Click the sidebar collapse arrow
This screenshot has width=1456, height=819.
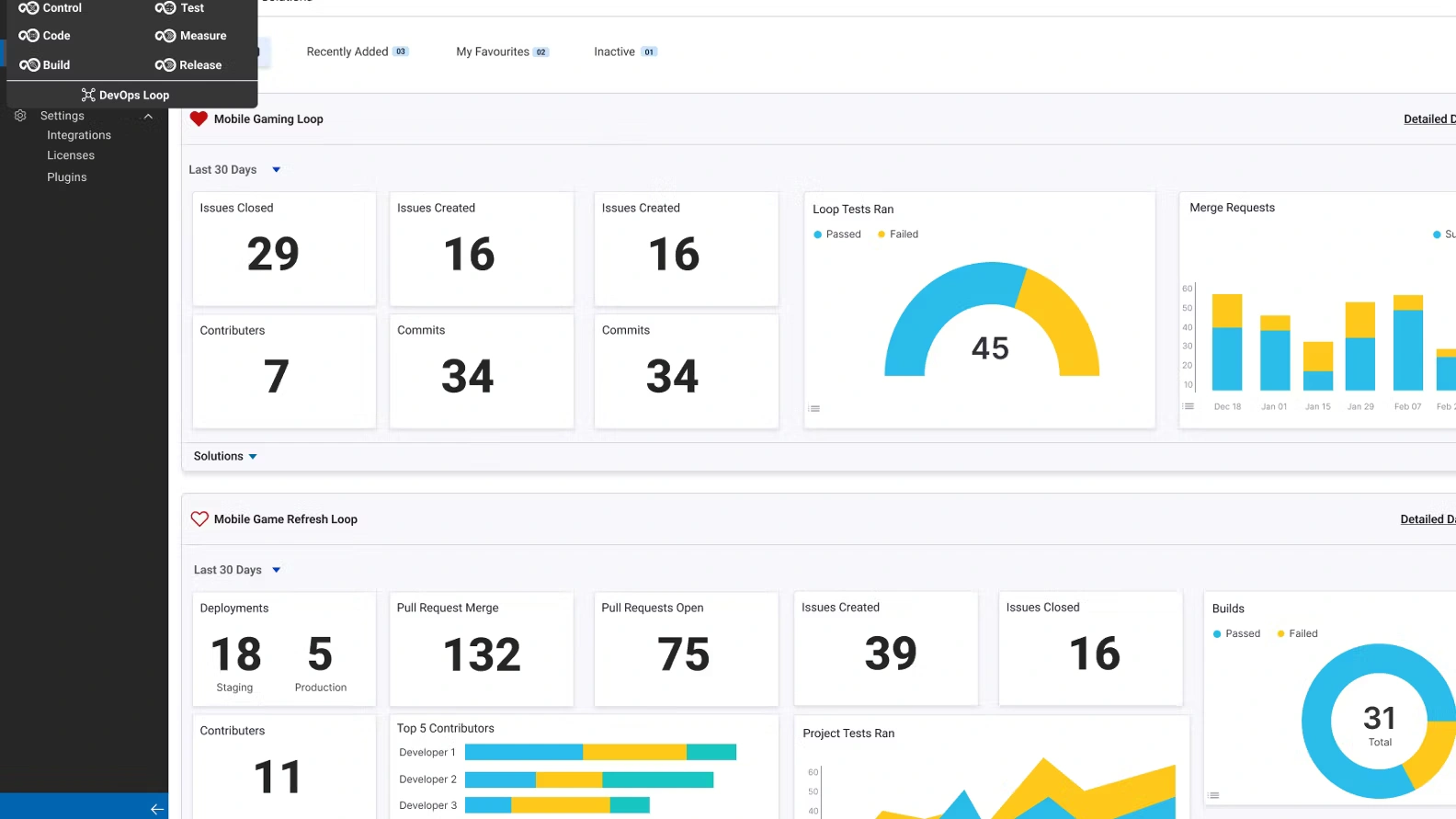click(156, 809)
